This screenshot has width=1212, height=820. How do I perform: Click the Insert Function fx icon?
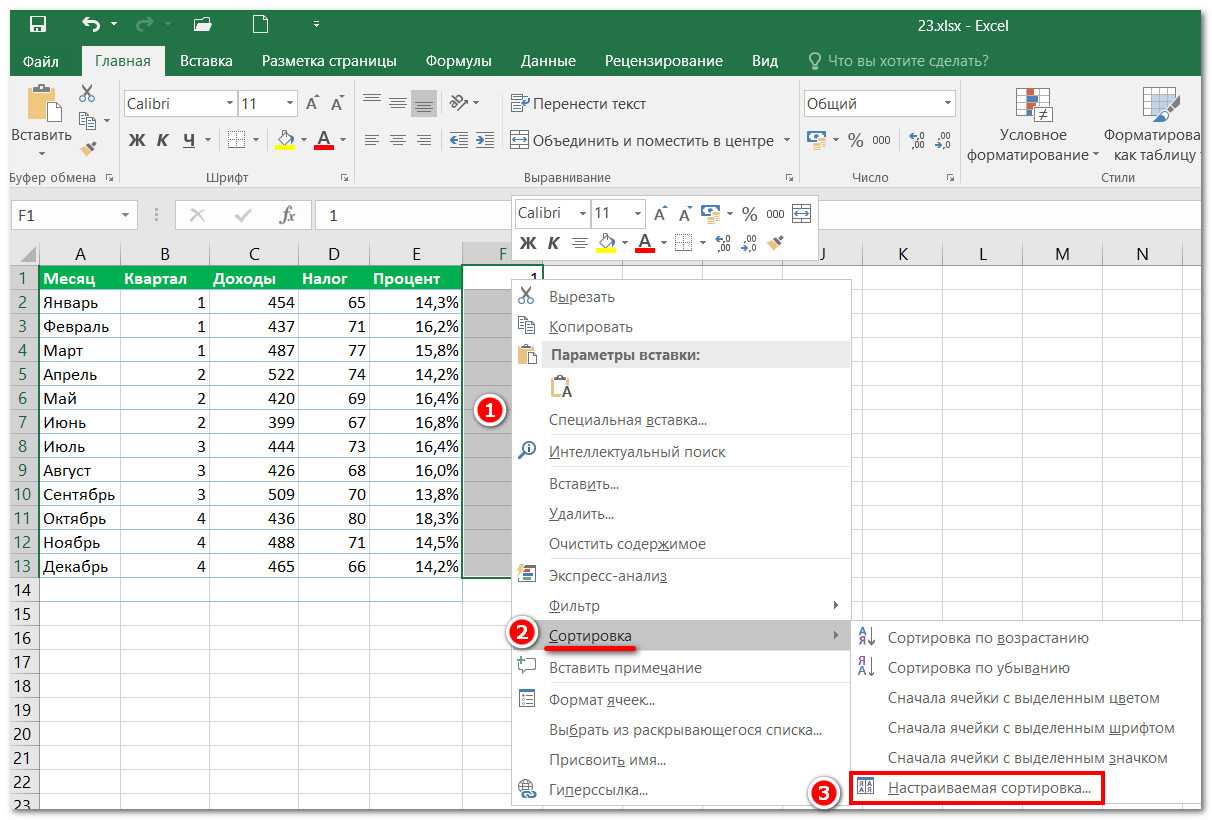pos(287,215)
